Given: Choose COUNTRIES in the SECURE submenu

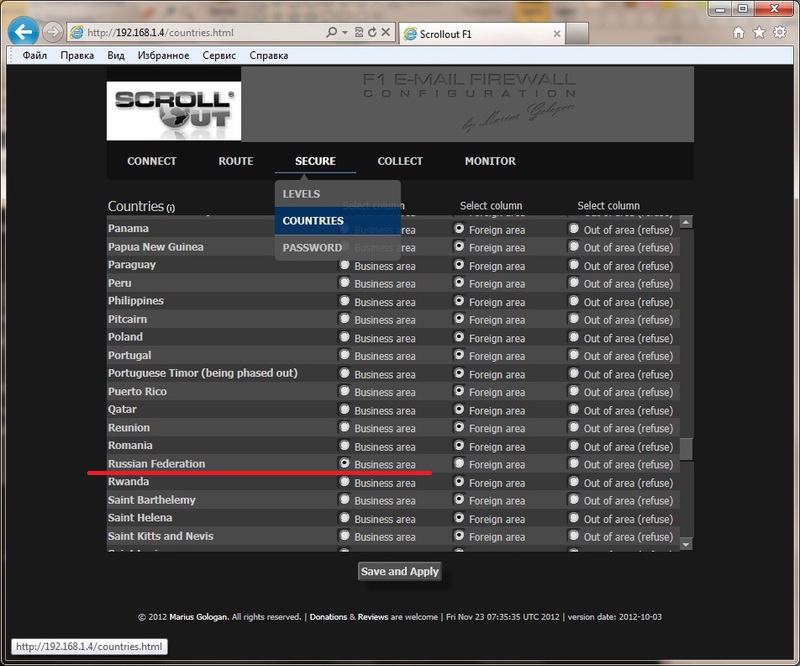Looking at the screenshot, I should 337,220.
